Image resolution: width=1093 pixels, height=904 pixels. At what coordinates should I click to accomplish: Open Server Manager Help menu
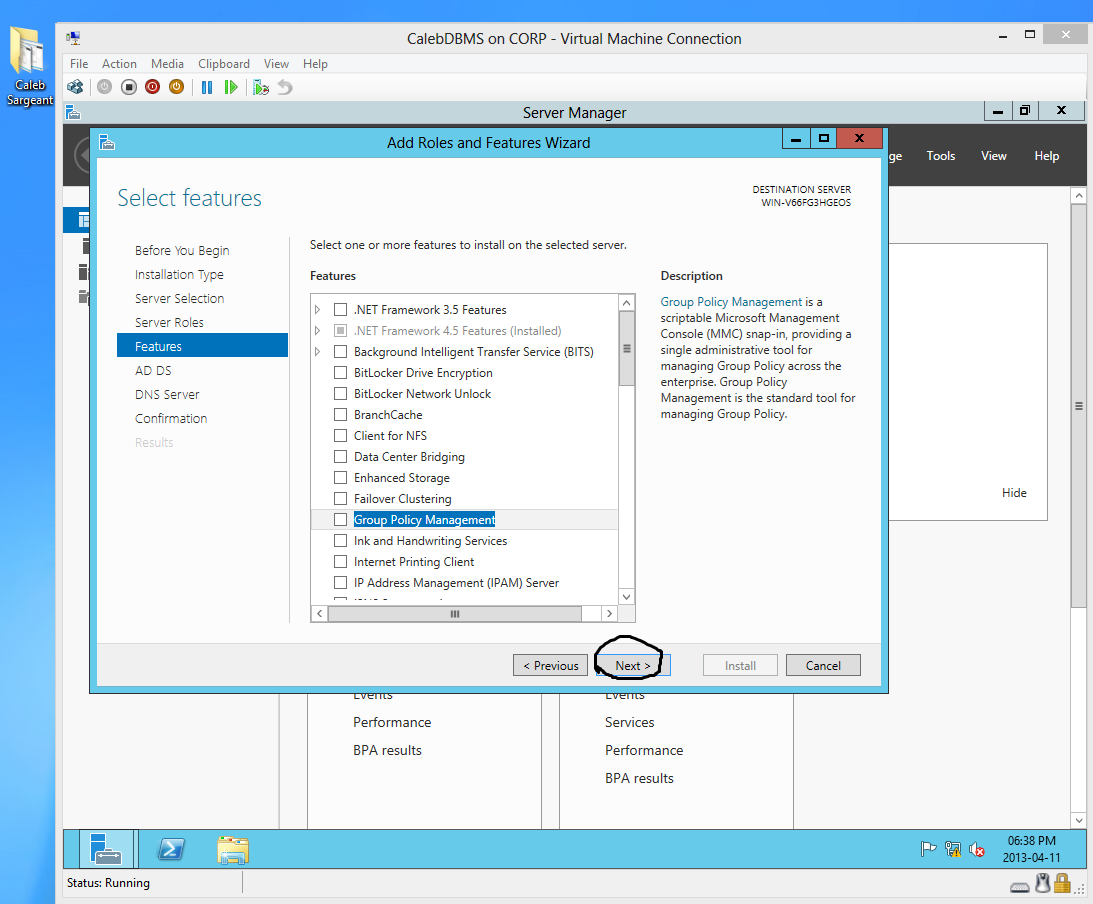1046,156
